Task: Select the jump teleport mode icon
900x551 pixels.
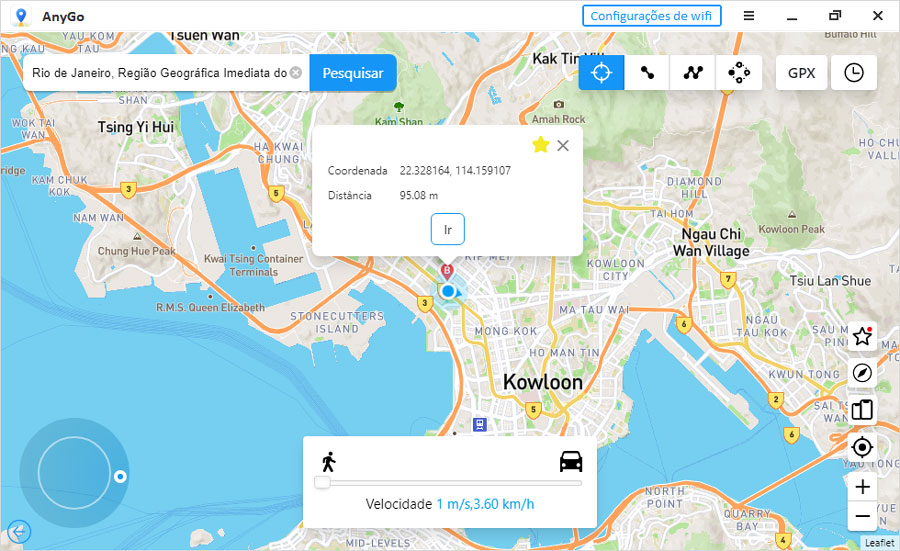Action: [x=739, y=73]
